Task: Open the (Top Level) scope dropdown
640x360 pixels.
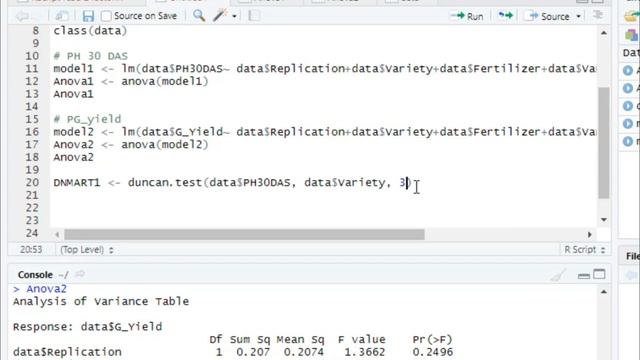Action: pos(87,249)
